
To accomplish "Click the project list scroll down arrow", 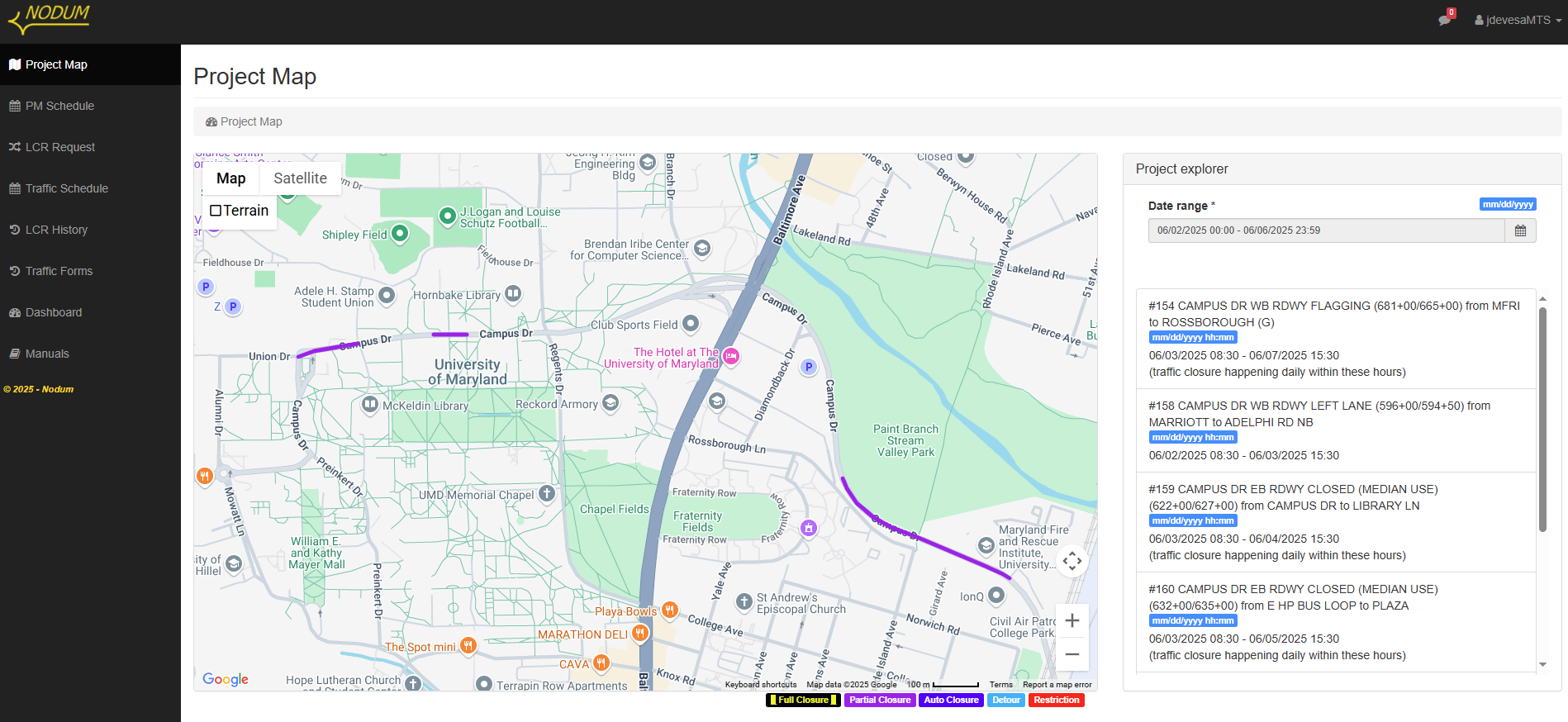I will 1542,664.
